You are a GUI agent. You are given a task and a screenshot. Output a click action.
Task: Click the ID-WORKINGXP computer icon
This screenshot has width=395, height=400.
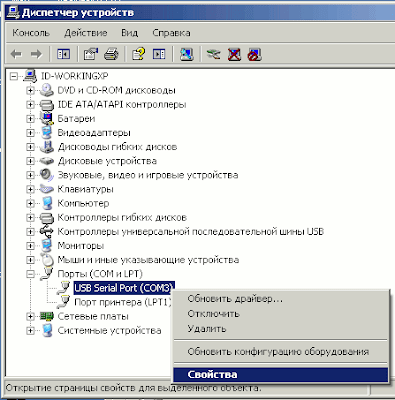pyautogui.click(x=30, y=76)
